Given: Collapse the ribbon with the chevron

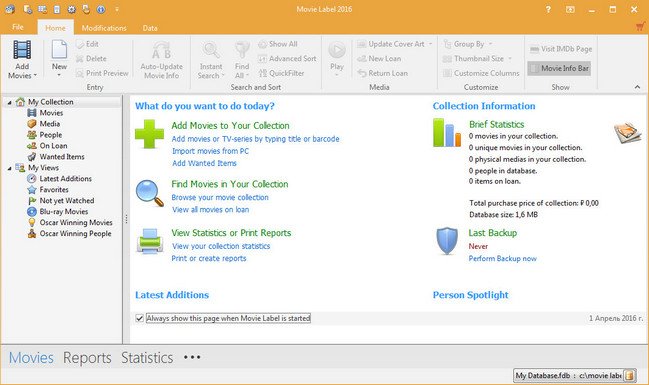Looking at the screenshot, I should 637,87.
